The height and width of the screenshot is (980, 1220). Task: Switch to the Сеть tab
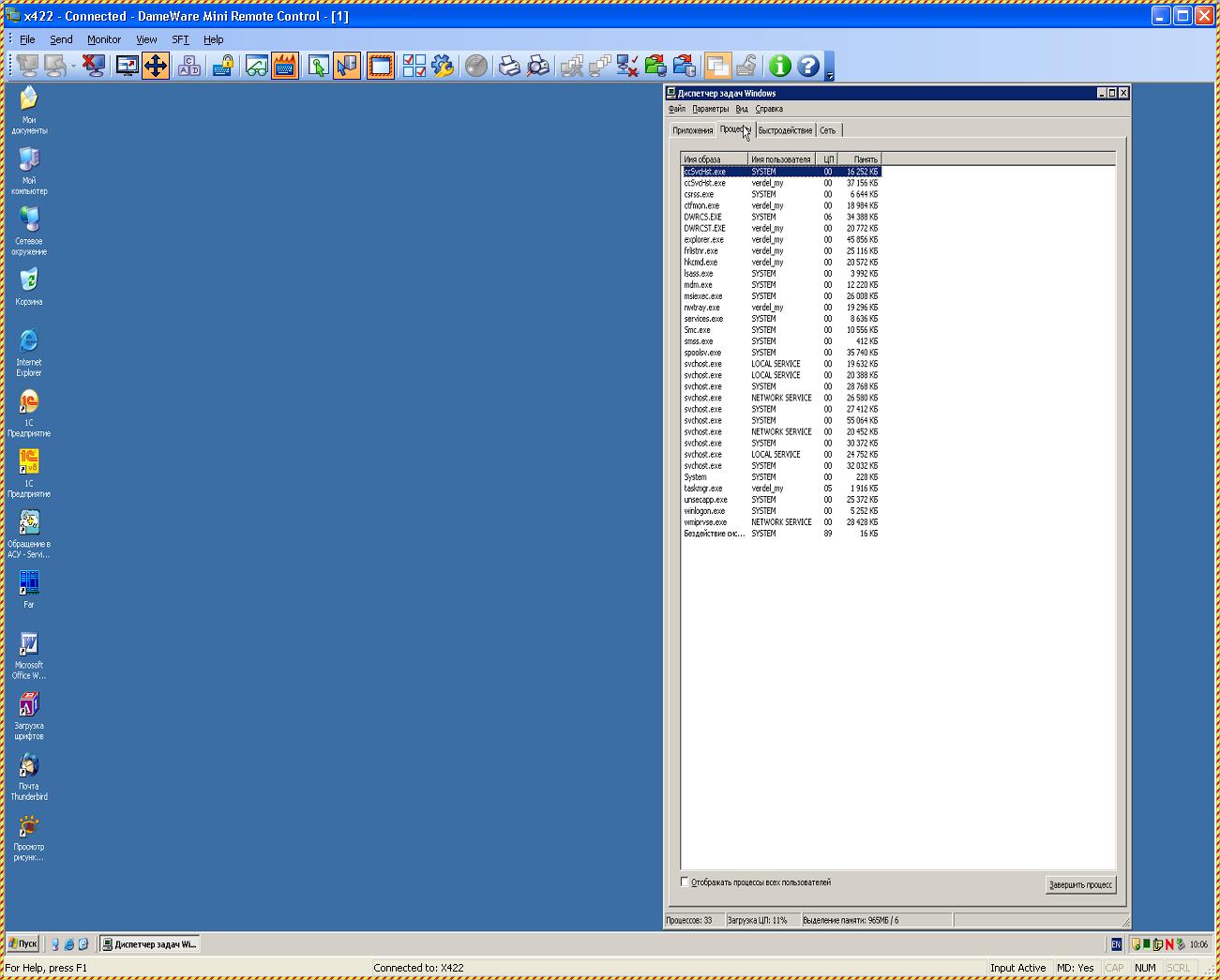(828, 130)
